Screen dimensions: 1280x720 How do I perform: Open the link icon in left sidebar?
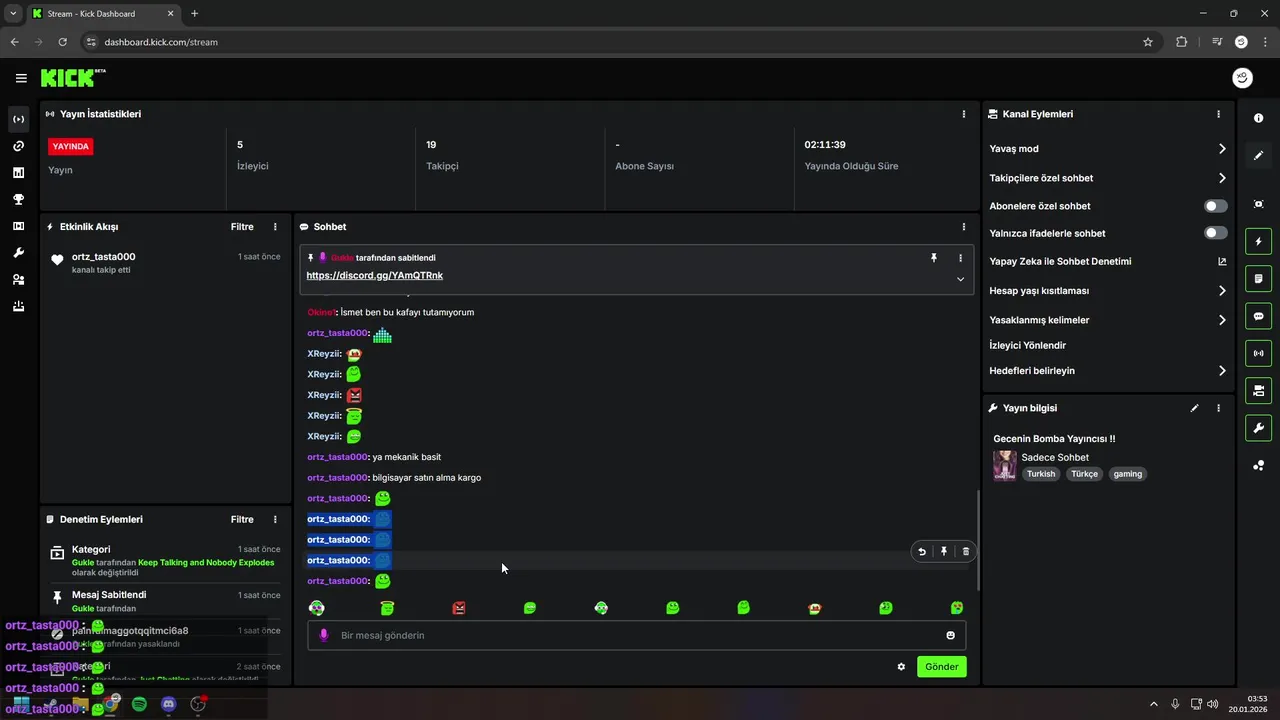click(18, 146)
